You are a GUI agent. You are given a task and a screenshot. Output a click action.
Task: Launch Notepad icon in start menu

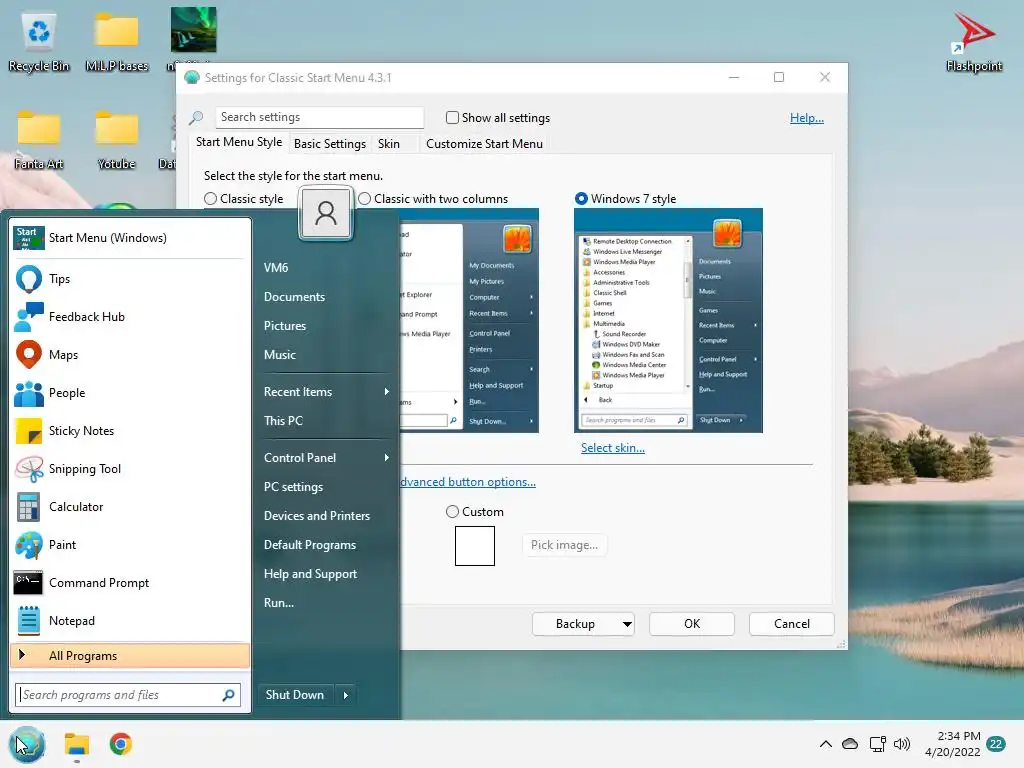click(x=29, y=620)
